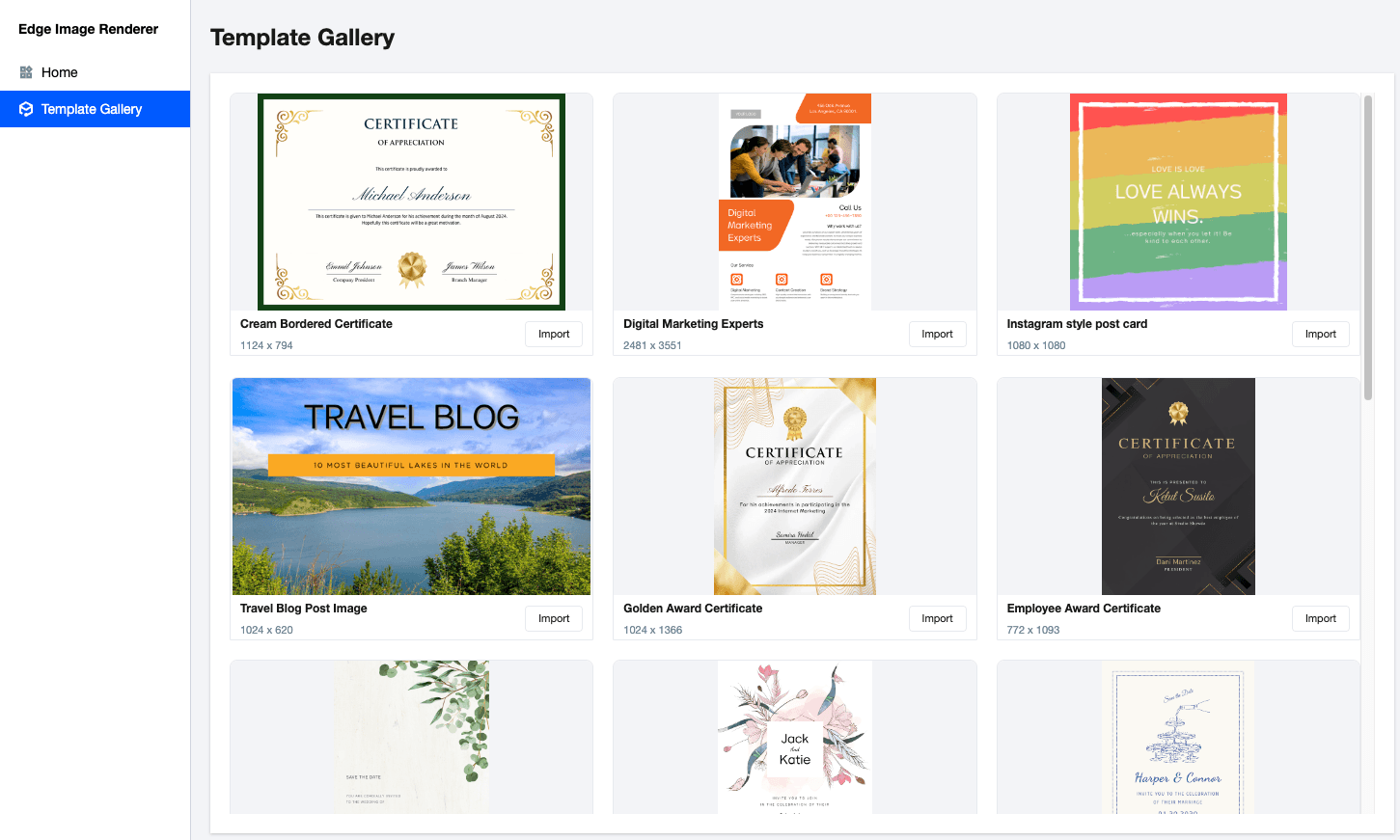Open the Travel Blog lake image thumbnail
Image resolution: width=1400 pixels, height=840 pixels.
point(411,486)
